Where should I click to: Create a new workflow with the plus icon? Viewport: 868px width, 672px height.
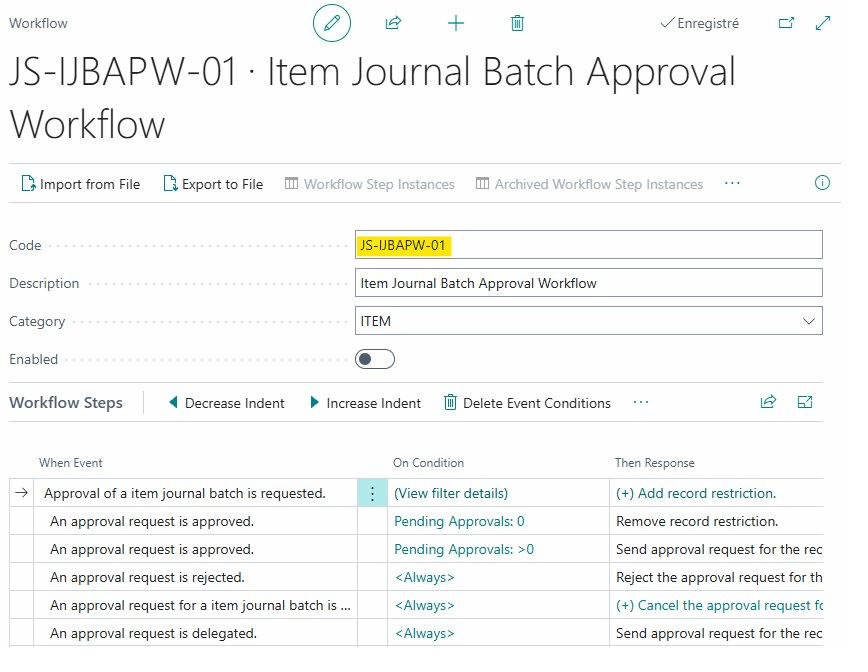(x=455, y=22)
